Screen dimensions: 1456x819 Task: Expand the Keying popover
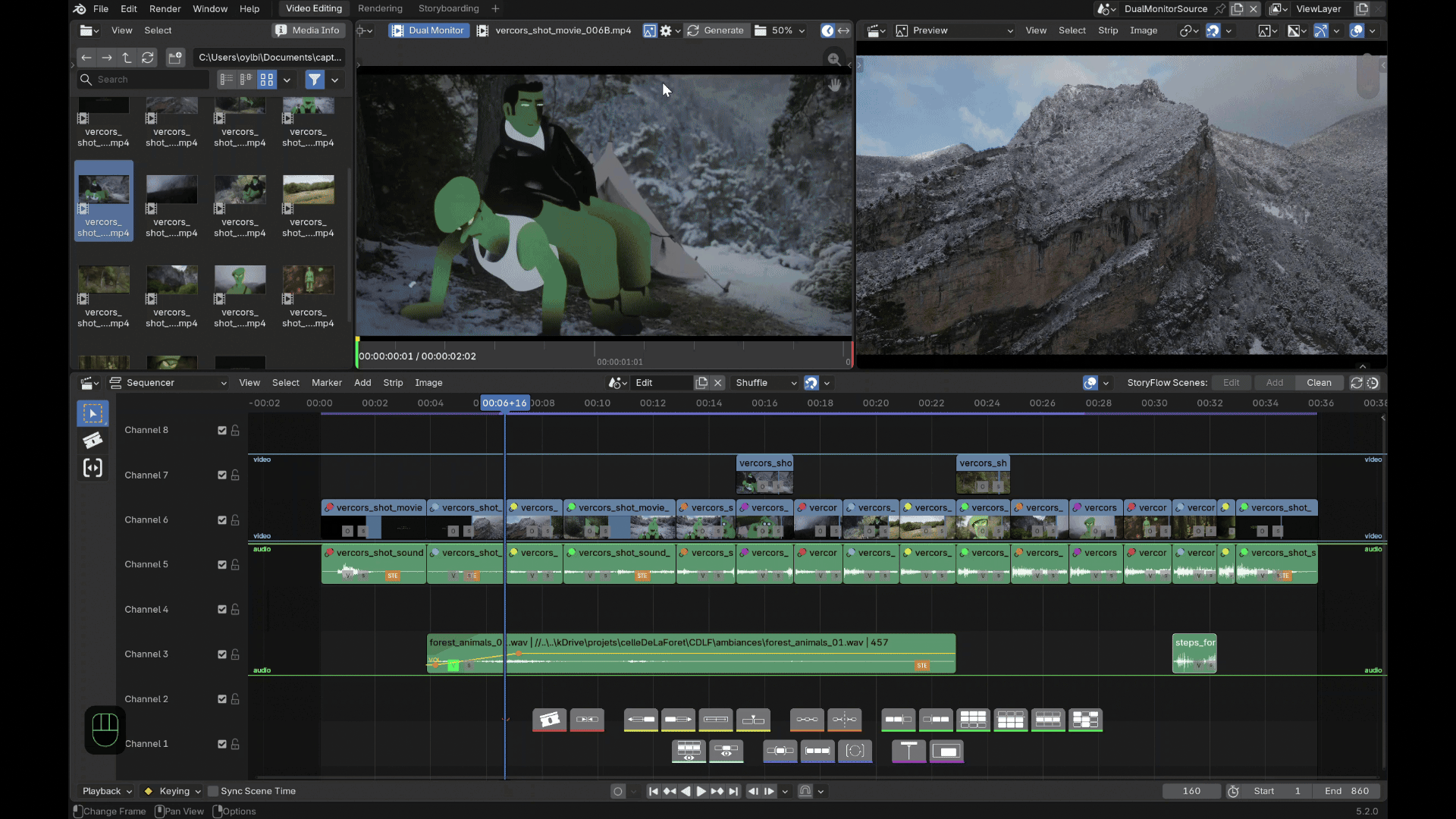click(174, 791)
